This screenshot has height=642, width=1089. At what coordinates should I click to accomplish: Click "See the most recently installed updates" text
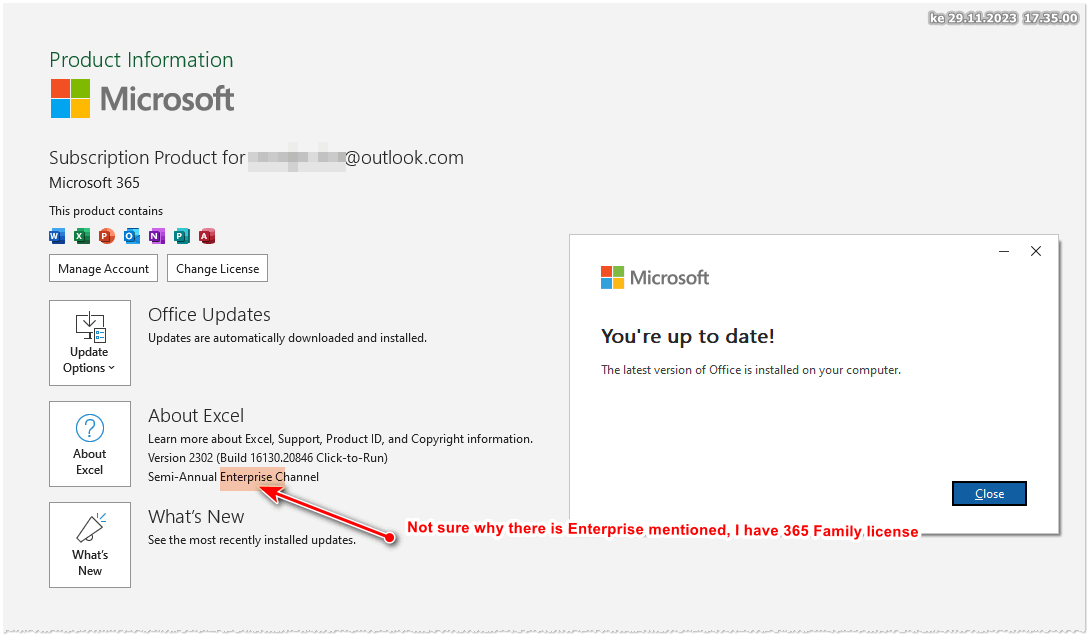(x=252, y=541)
